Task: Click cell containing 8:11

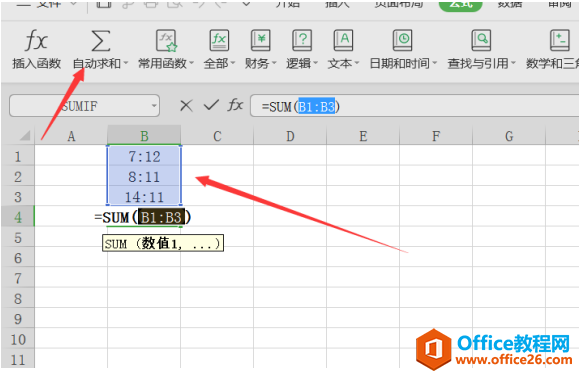Action: pos(144,176)
